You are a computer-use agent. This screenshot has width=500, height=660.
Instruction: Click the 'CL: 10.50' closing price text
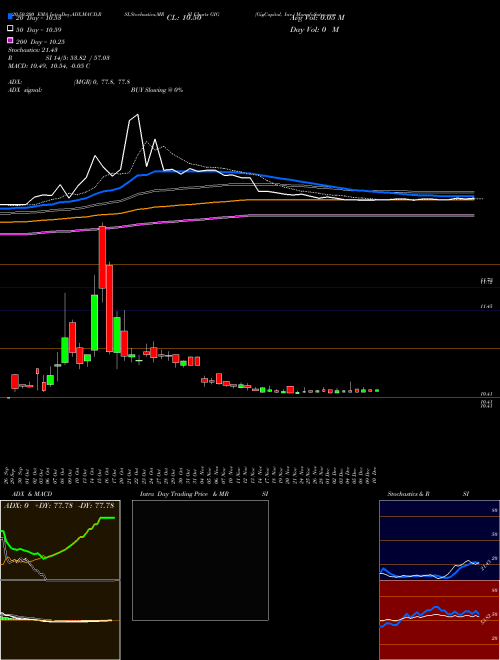tap(184, 18)
